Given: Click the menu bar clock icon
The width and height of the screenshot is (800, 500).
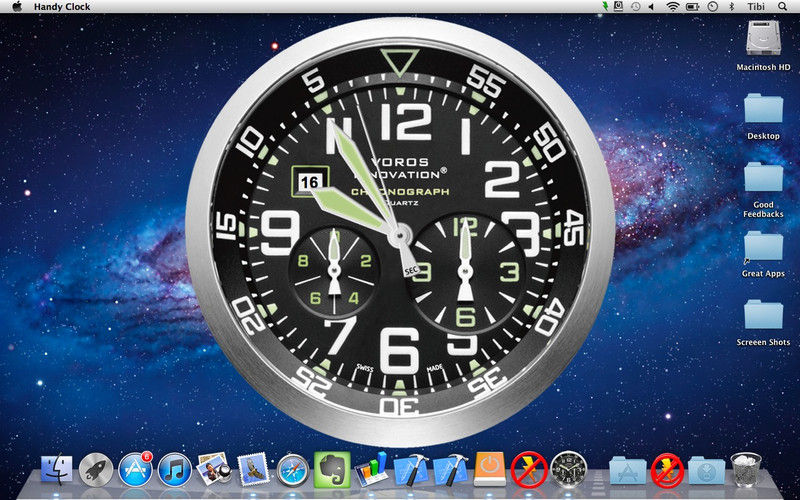Looking at the screenshot, I should 713,7.
